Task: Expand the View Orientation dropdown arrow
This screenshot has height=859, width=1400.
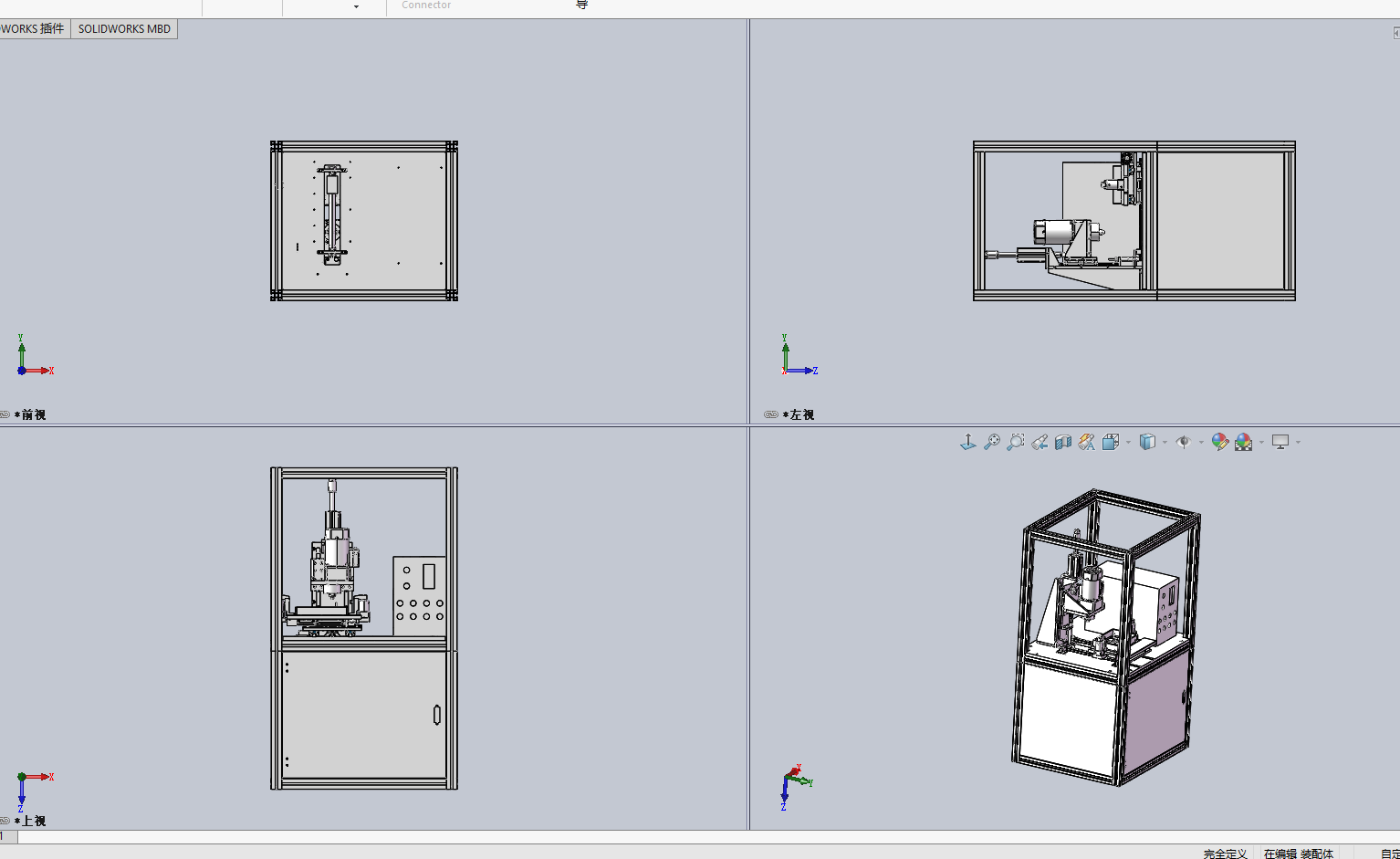Action: point(1128,443)
